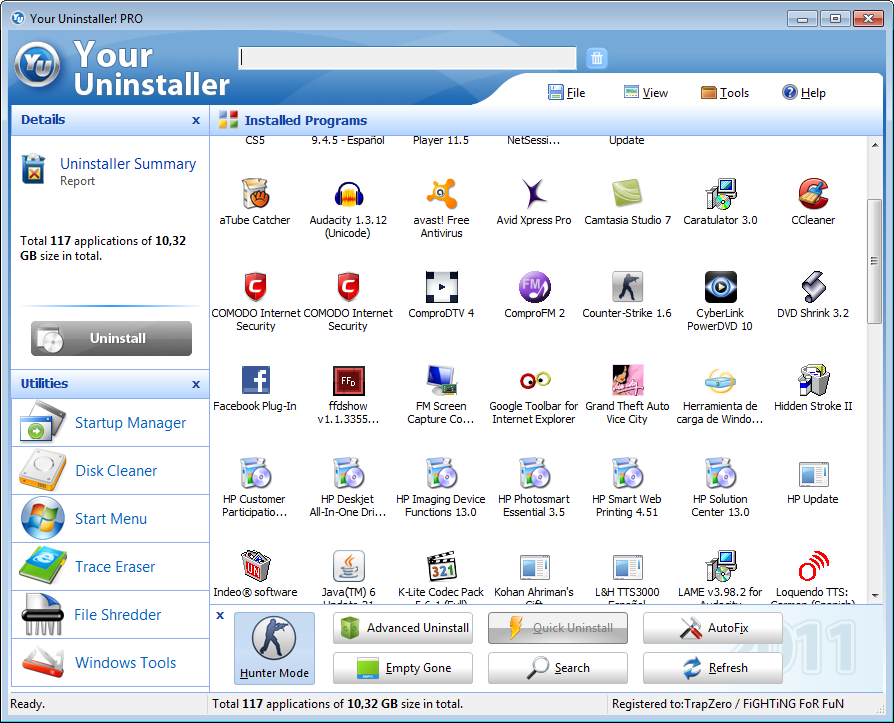
Task: Select the L&H TTS3000 program icon
Action: (627, 567)
